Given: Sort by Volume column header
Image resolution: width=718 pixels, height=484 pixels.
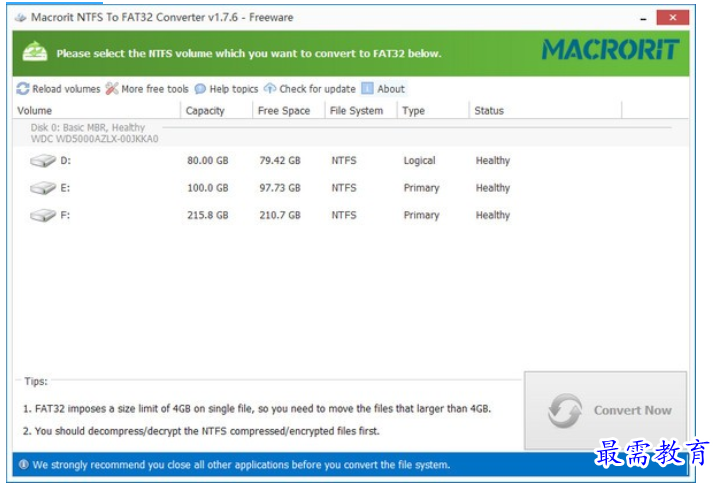Looking at the screenshot, I should click(x=34, y=111).
